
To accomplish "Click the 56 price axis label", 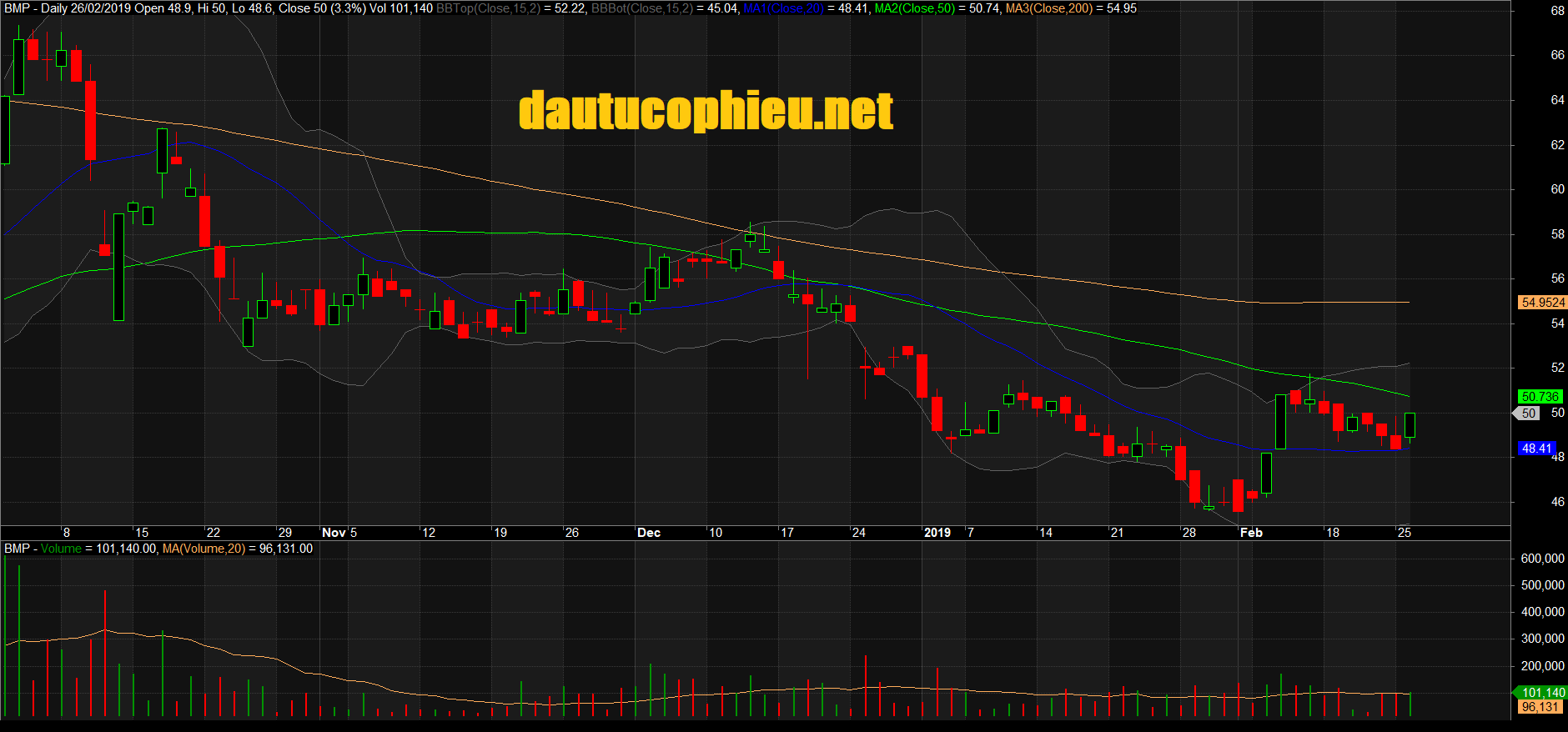I will coord(1558,278).
